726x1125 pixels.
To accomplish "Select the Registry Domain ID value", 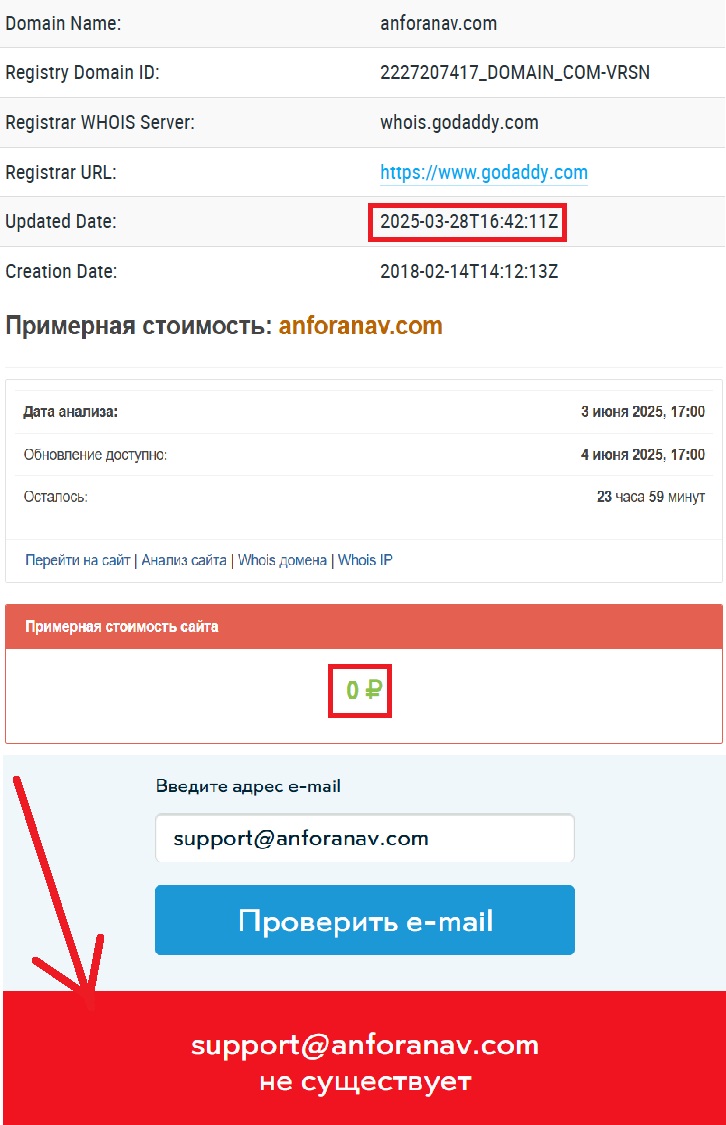I will coord(514,72).
